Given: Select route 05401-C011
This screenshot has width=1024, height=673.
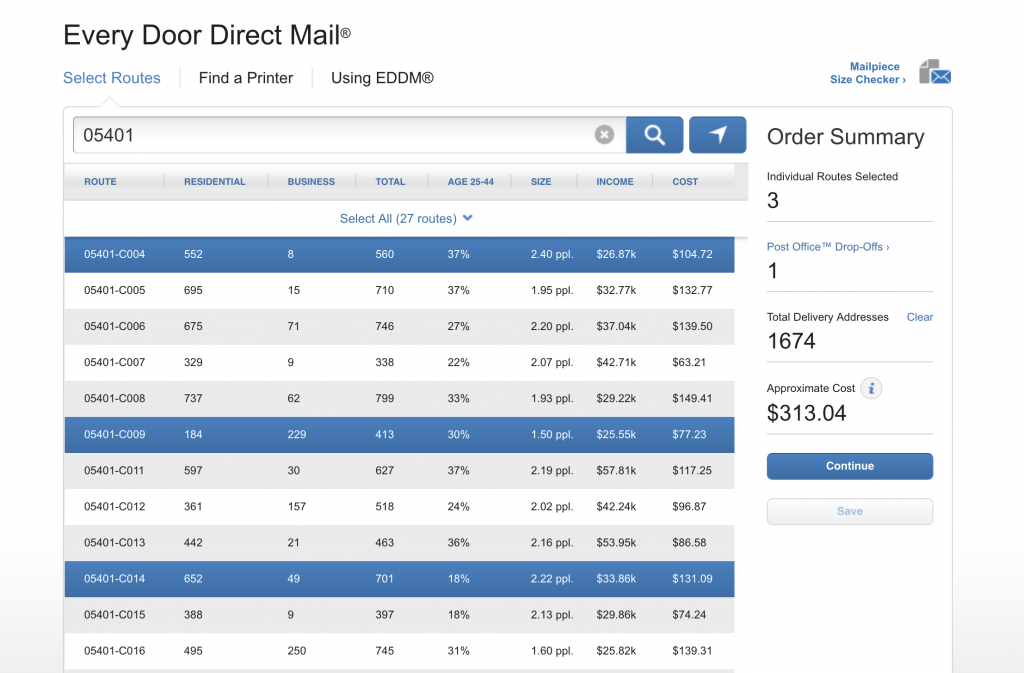Looking at the screenshot, I should point(399,471).
